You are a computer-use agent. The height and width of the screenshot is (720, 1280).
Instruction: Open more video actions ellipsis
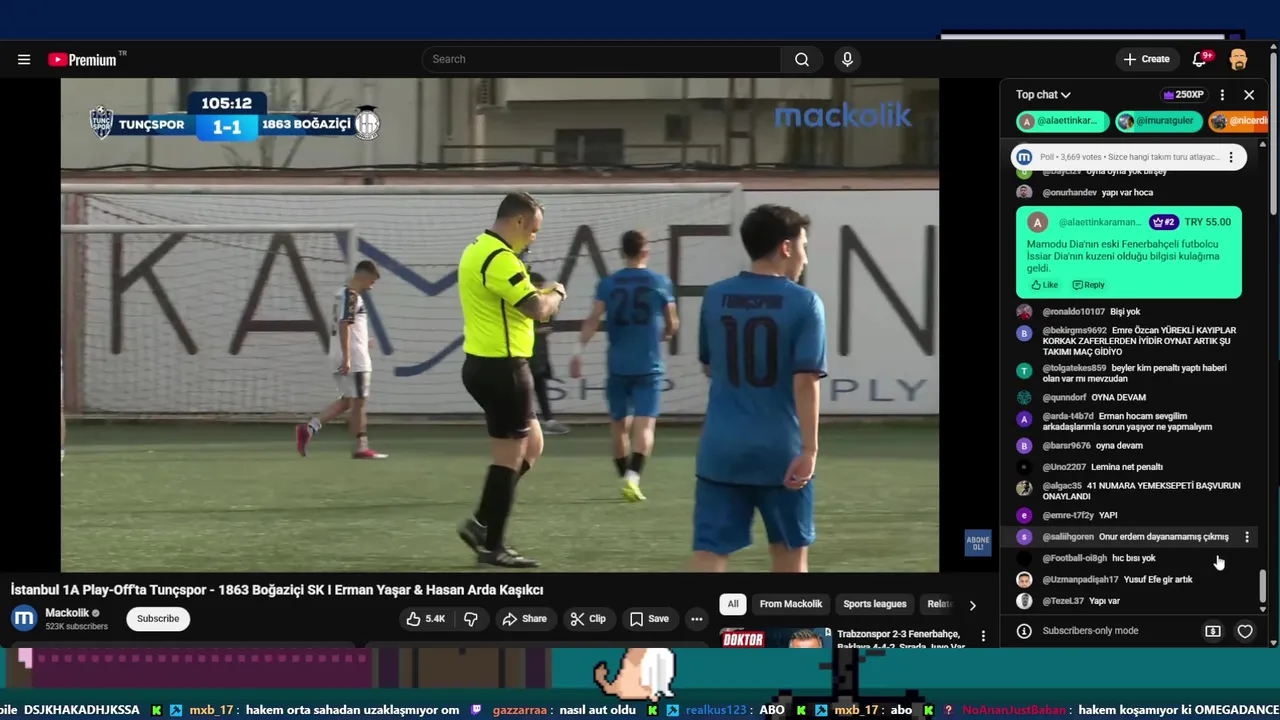[x=697, y=619]
